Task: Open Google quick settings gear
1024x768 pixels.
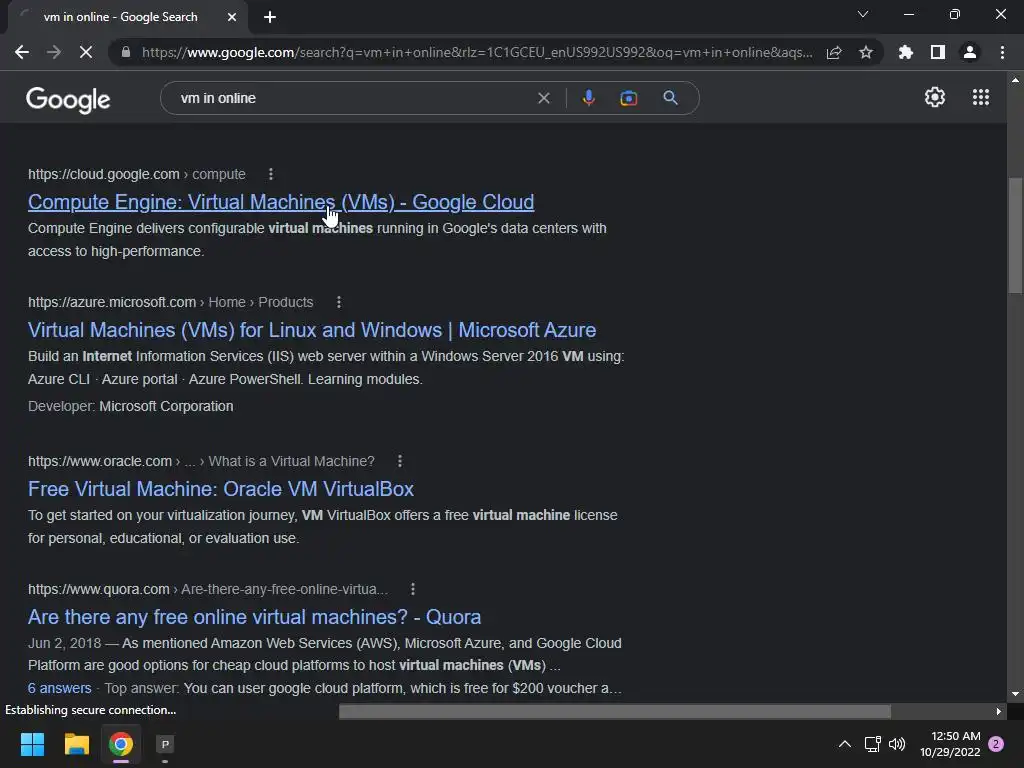Action: click(x=935, y=97)
